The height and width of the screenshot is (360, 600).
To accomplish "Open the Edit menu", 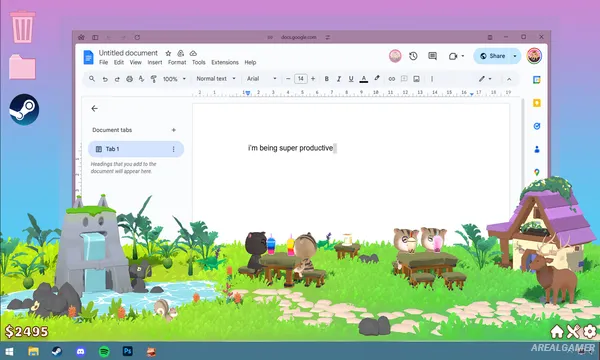I will [119, 62].
